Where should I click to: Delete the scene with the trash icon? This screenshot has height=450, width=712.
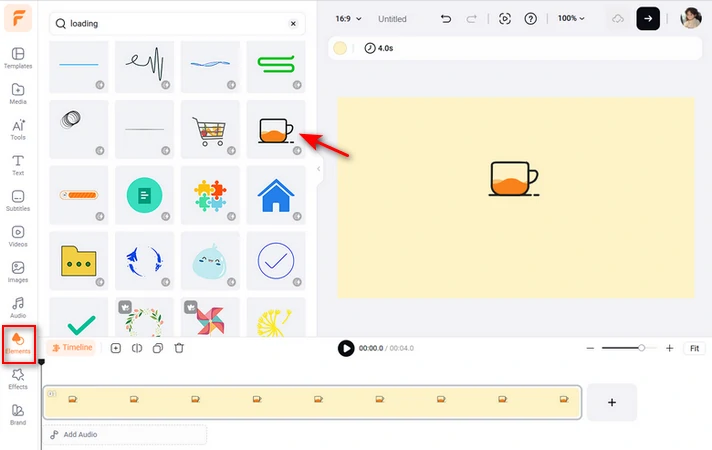179,348
